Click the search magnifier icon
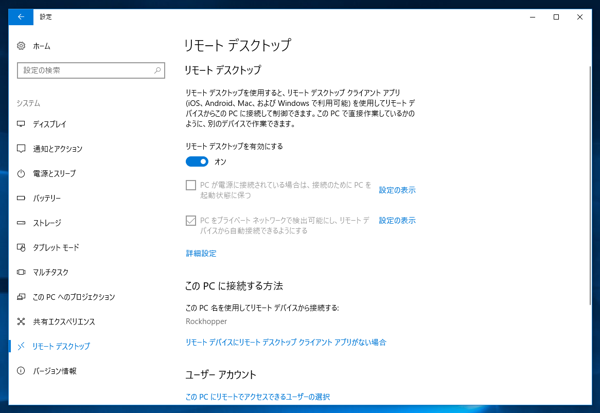600x413 pixels. pos(157,70)
